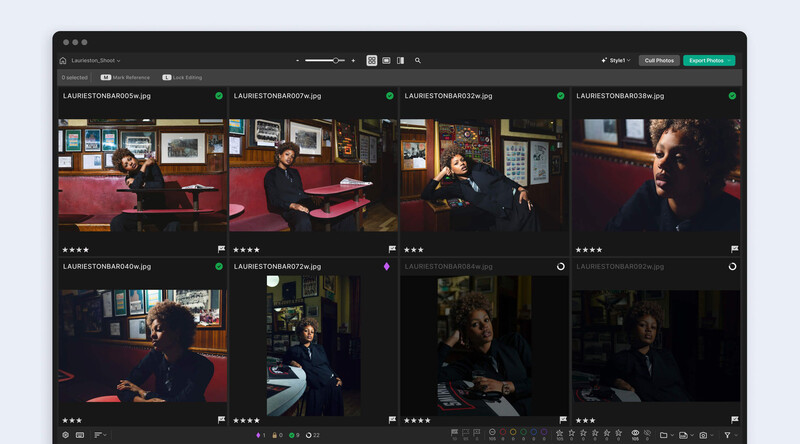Select the LAURIESTONBAR084w.jpg thumbnail
The image size is (800, 444).
click(484, 346)
